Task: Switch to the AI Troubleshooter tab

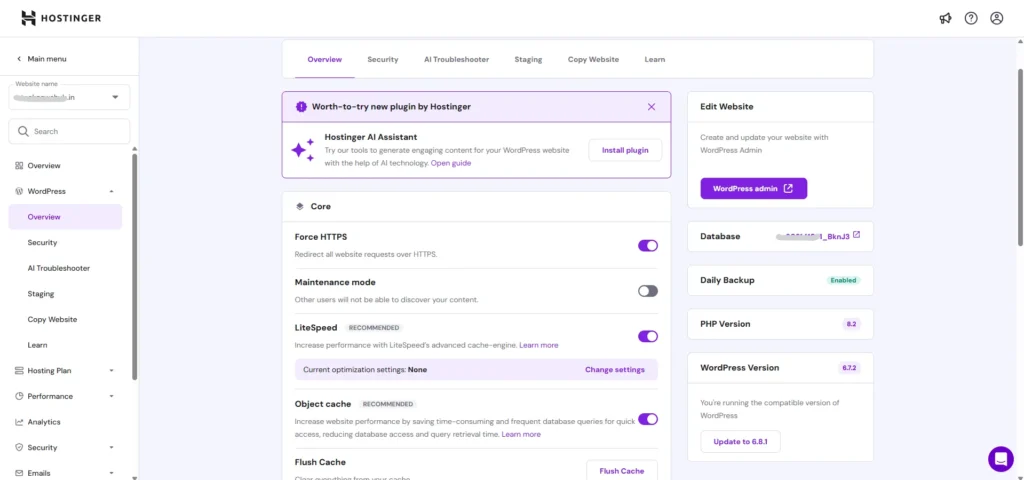Action: tap(456, 59)
